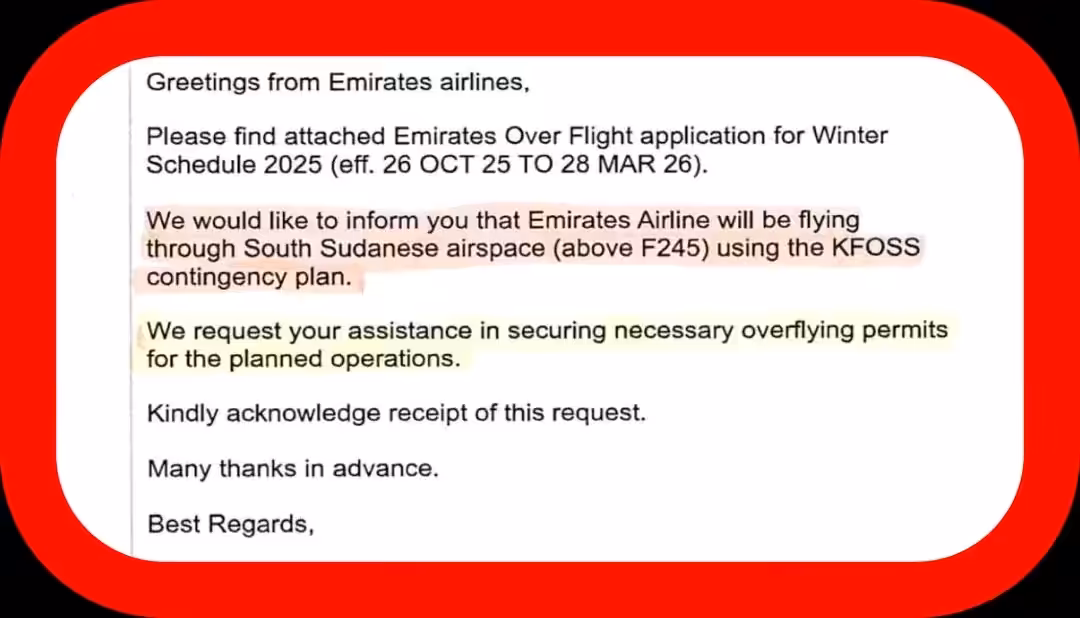Click the "Greetings from Emirates airlines" line
1080x618 pixels.
[x=337, y=83]
